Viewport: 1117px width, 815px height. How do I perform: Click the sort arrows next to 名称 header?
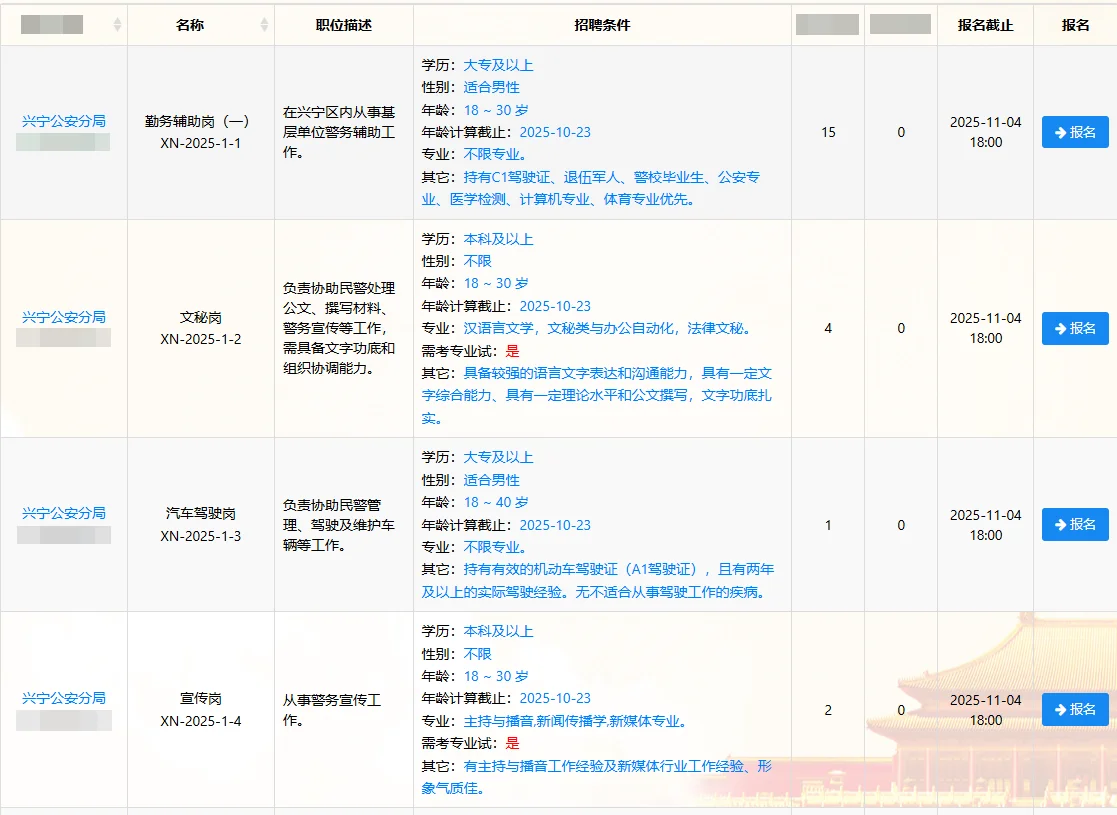pos(263,24)
